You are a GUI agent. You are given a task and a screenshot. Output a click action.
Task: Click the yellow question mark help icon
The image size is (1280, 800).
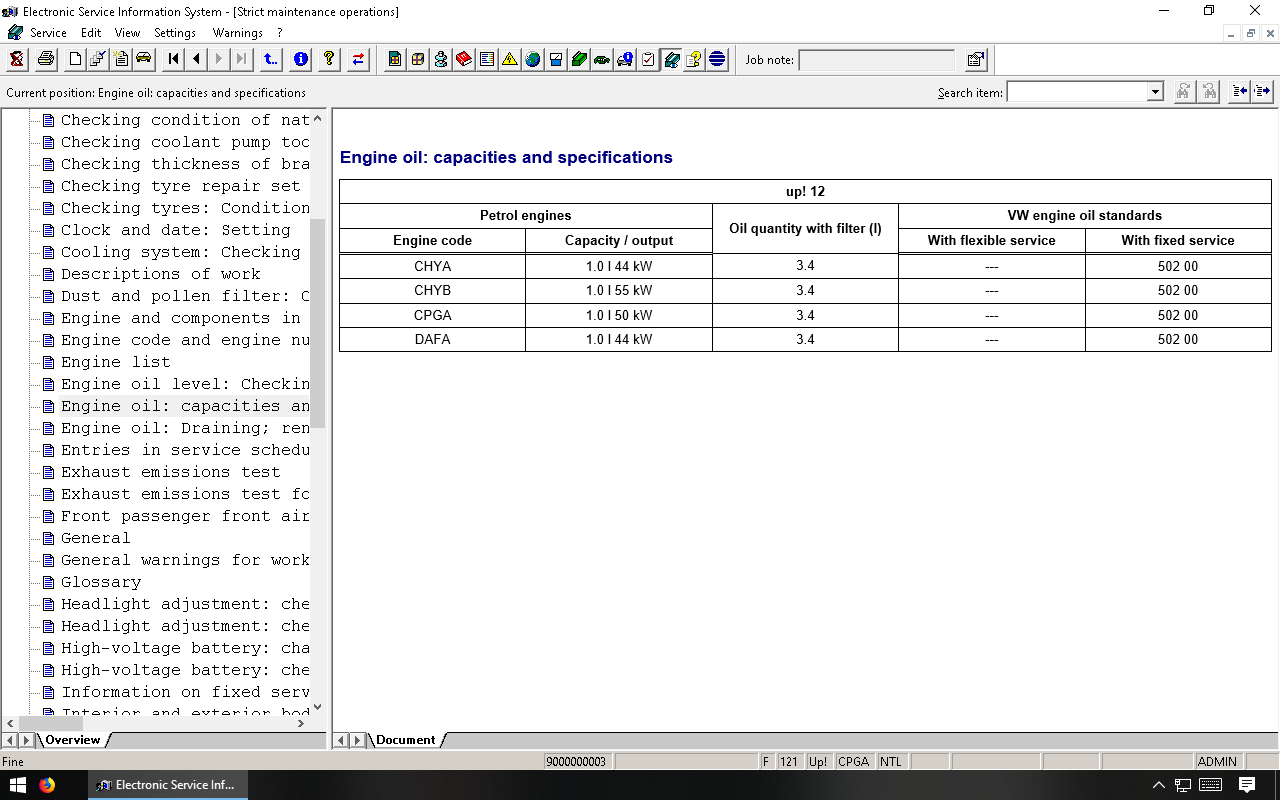click(x=329, y=60)
